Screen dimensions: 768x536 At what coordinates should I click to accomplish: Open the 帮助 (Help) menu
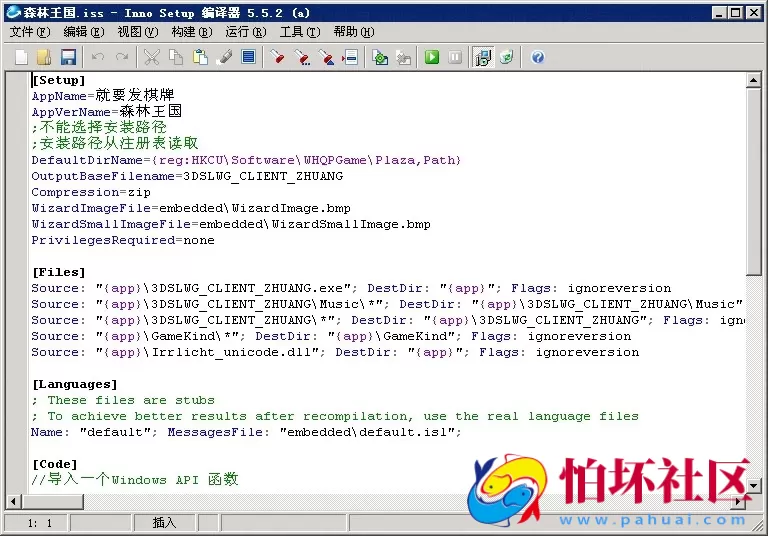pos(351,32)
